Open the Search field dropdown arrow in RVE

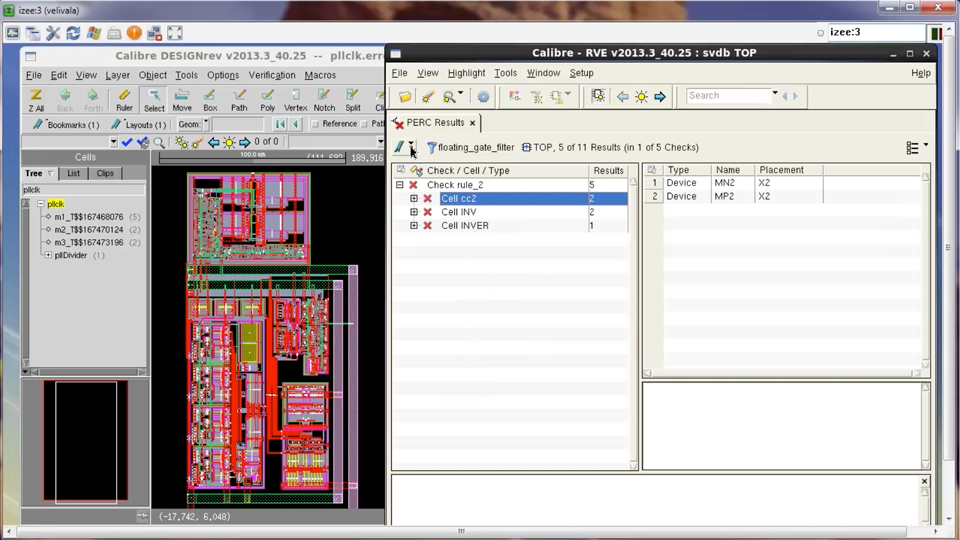point(774,94)
